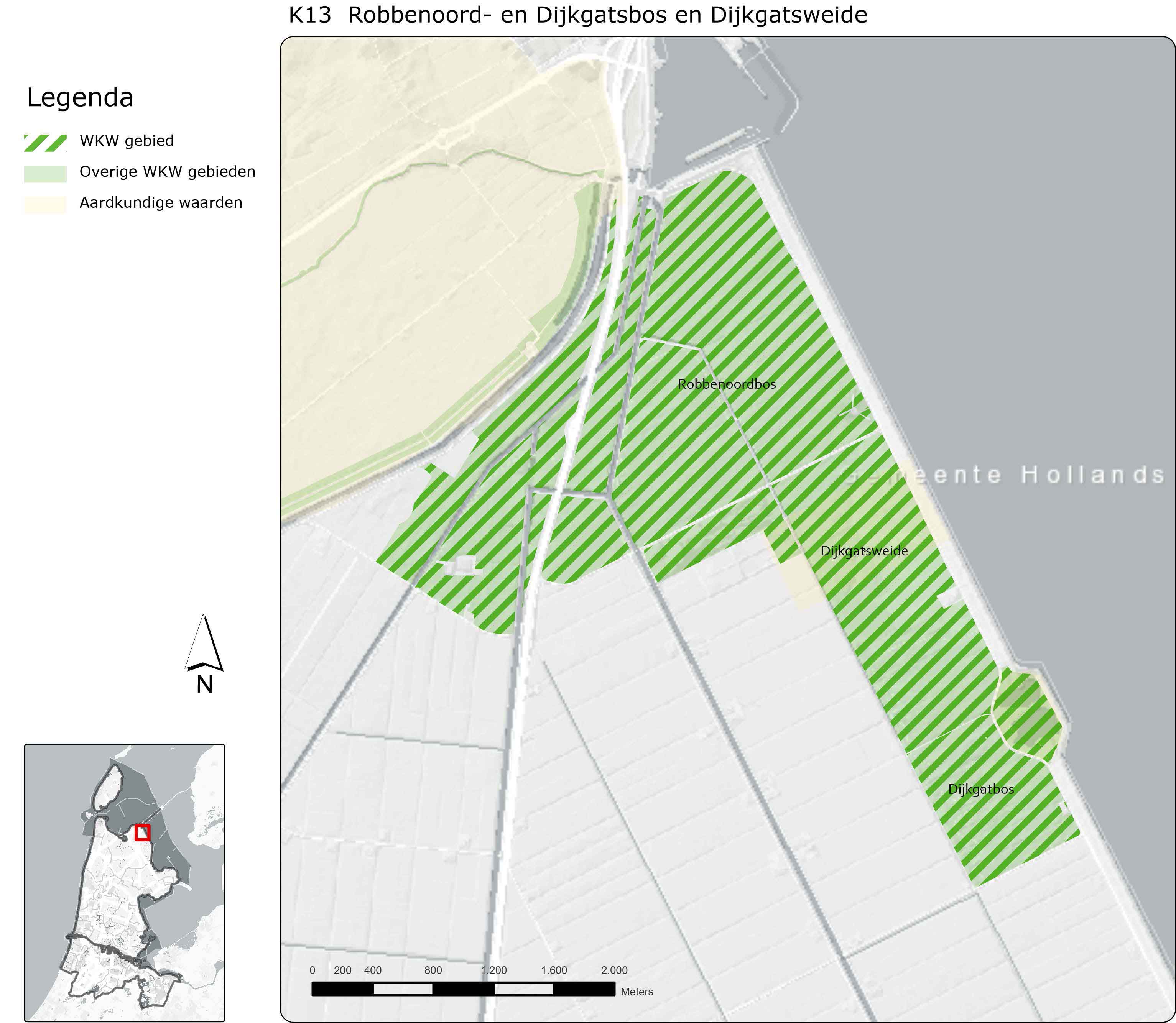This screenshot has width=1176, height=1023.
Task: Click the beige Aardkundige waarden legend swatch
Action: pyautogui.click(x=45, y=204)
